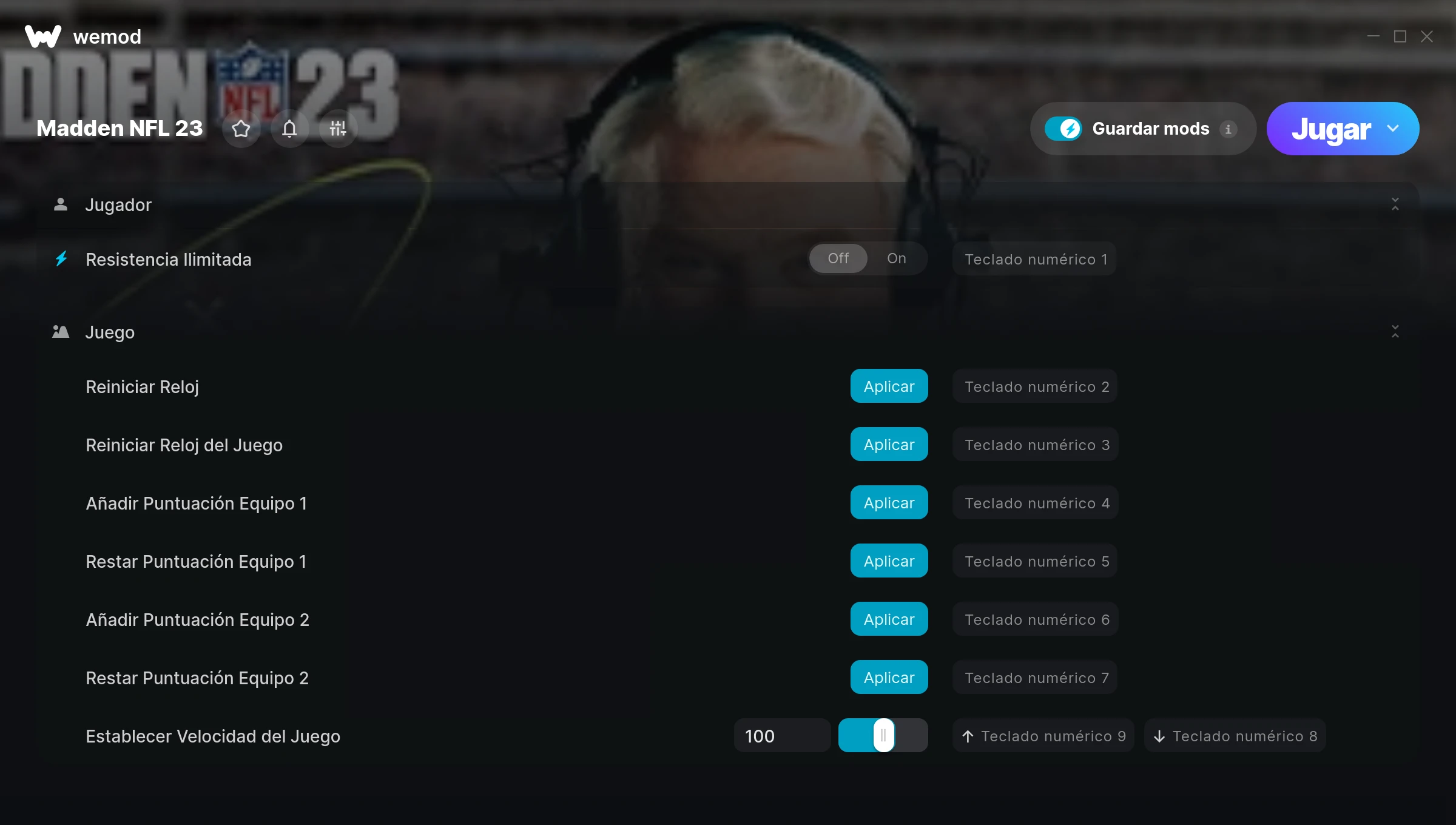1456x825 pixels.
Task: Favorite Madden NFL 23 with the star icon
Action: point(241,129)
